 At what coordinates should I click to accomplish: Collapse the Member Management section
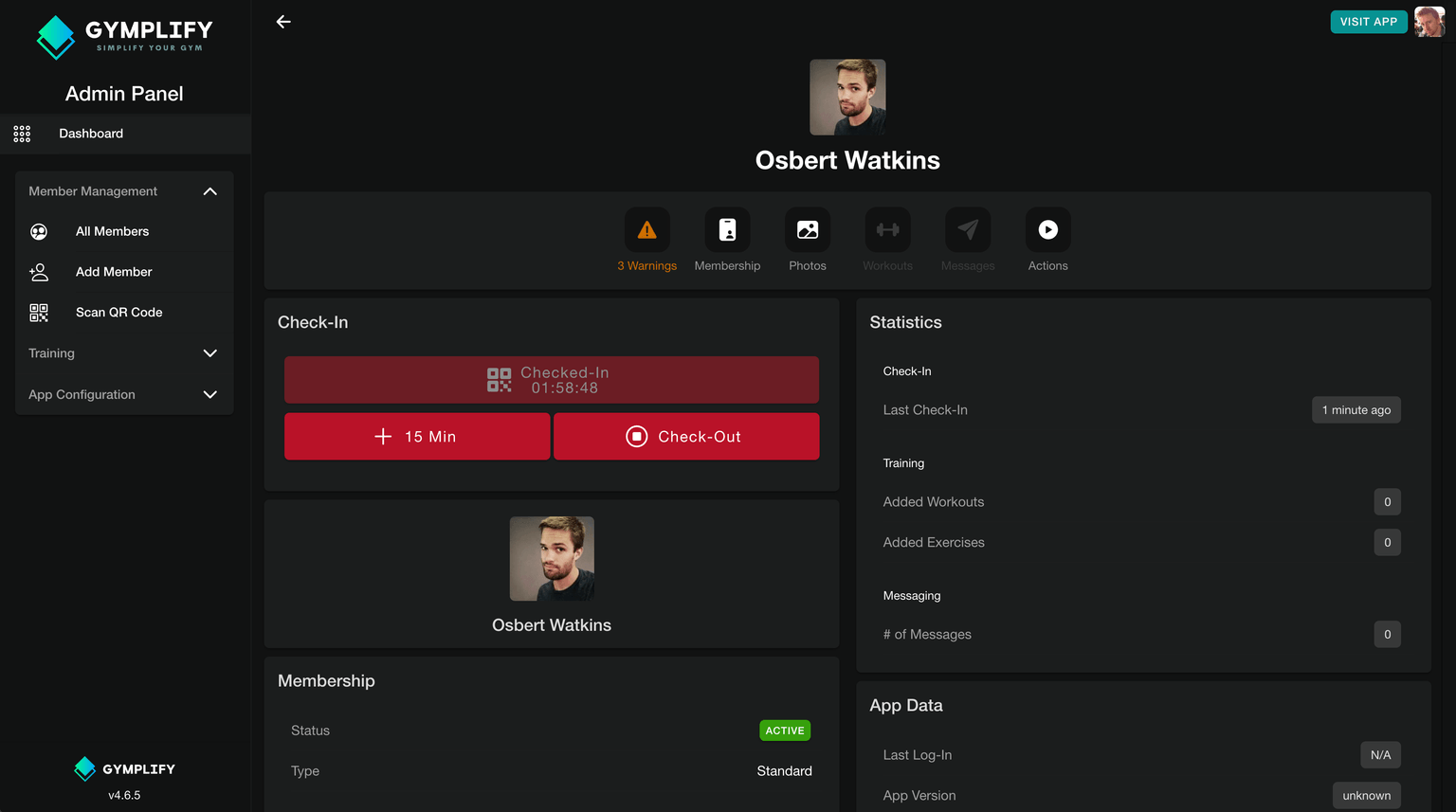(x=209, y=191)
